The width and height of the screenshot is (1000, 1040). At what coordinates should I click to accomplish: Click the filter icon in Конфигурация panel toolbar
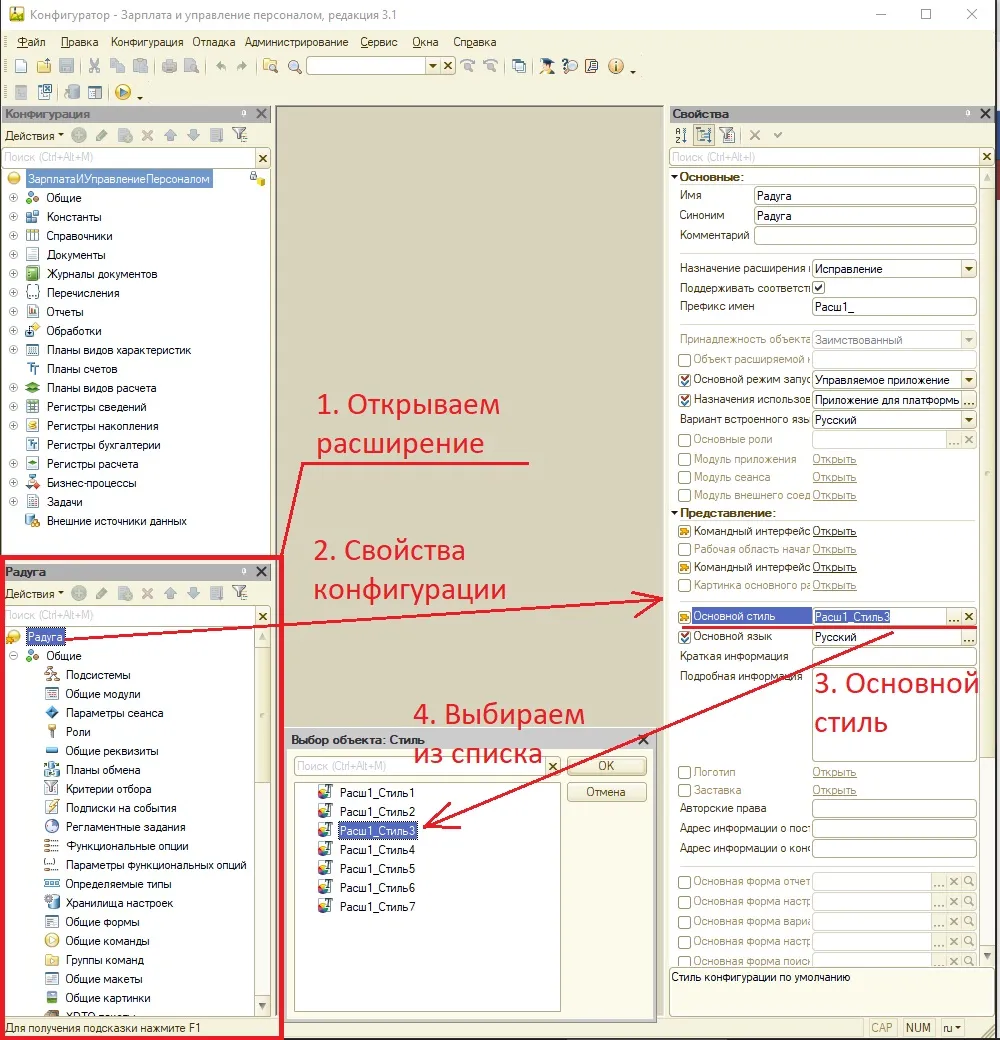[239, 135]
